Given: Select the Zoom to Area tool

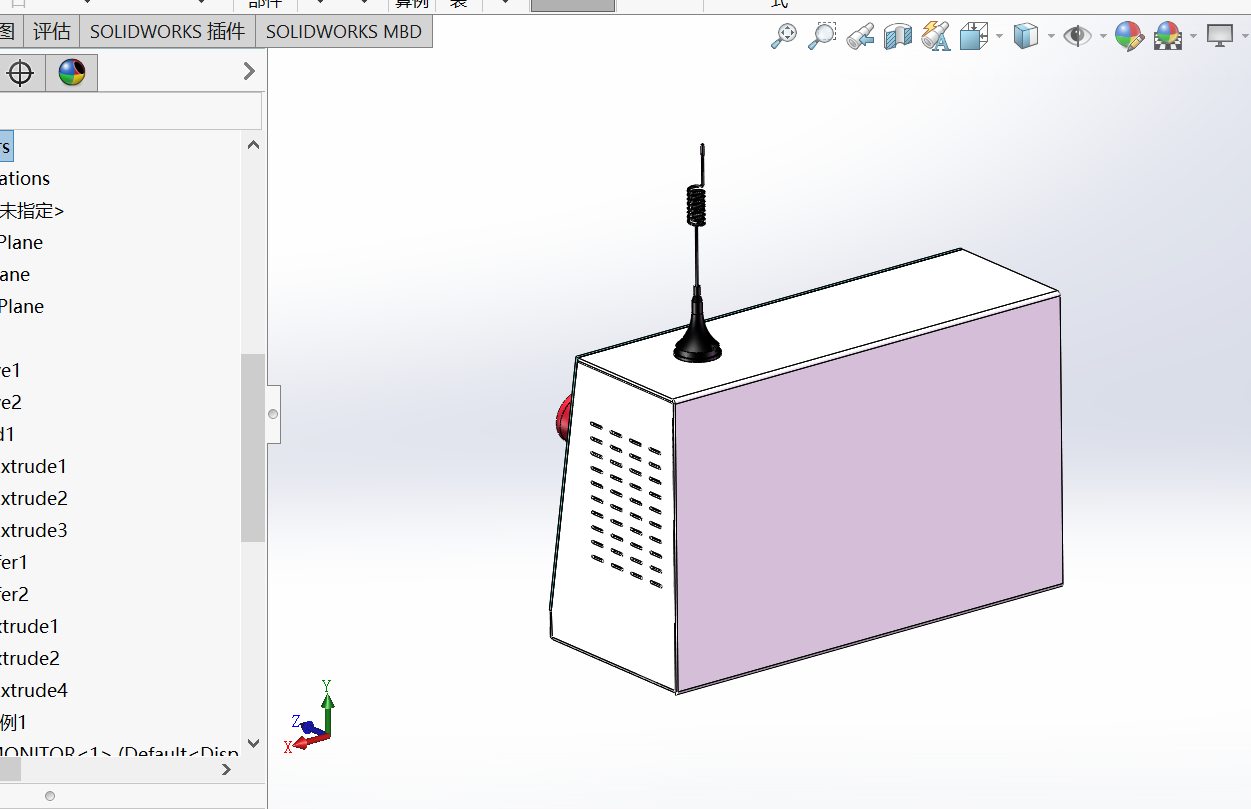Looking at the screenshot, I should (821, 37).
